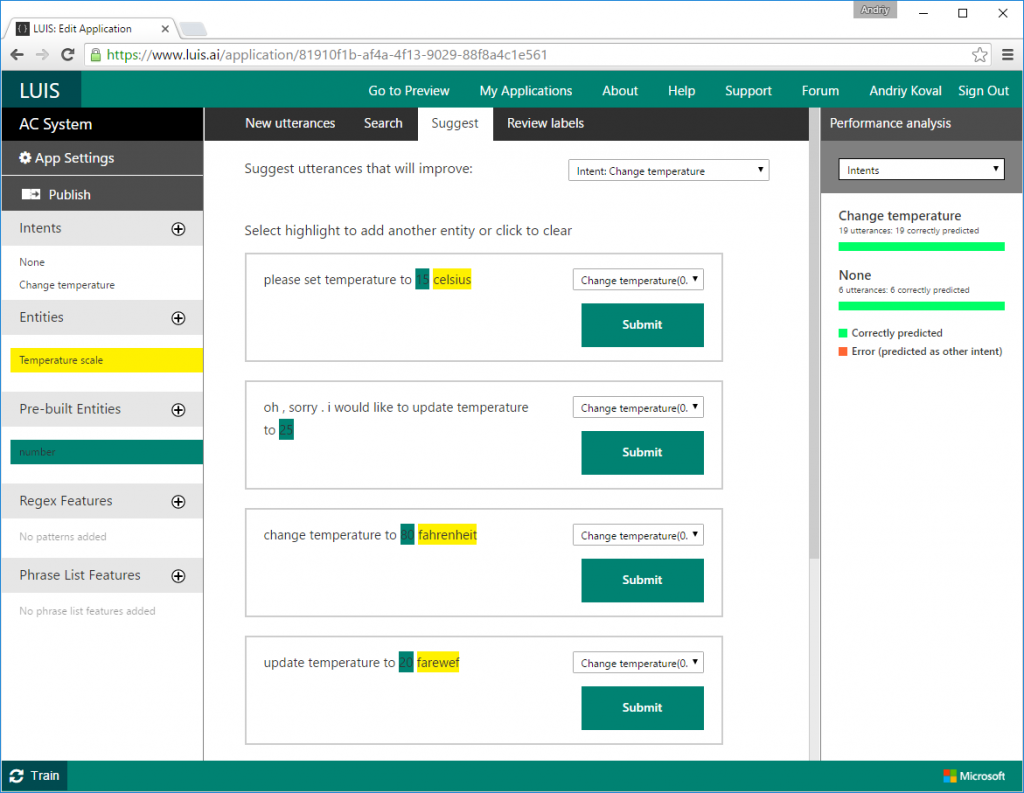Image resolution: width=1024 pixels, height=793 pixels.
Task: Click the highlighted number 25 entity
Action: pyautogui.click(x=286, y=428)
